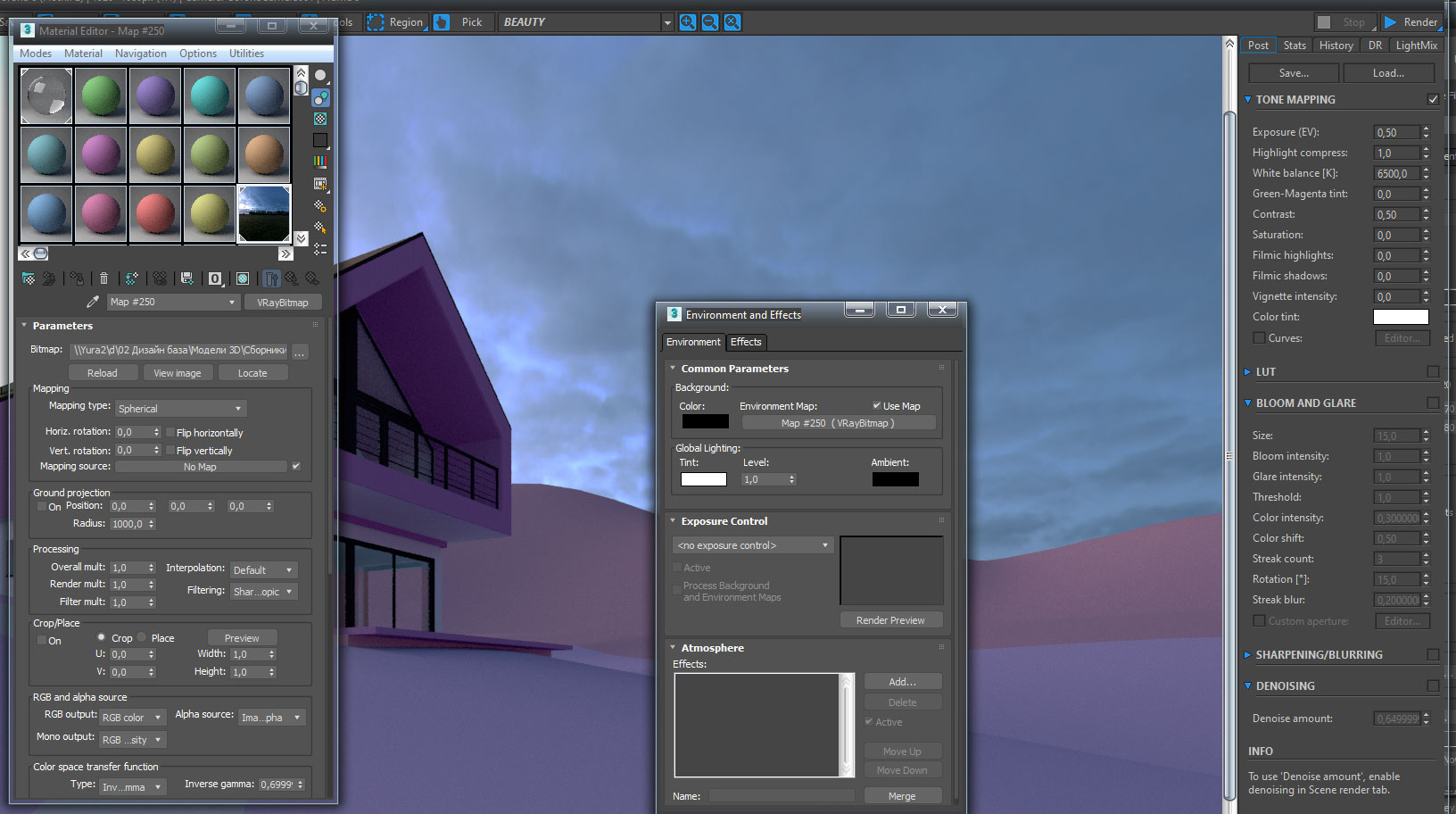Screen dimensions: 1456x814
Task: Switch to the LightMix tab
Action: tap(1416, 46)
